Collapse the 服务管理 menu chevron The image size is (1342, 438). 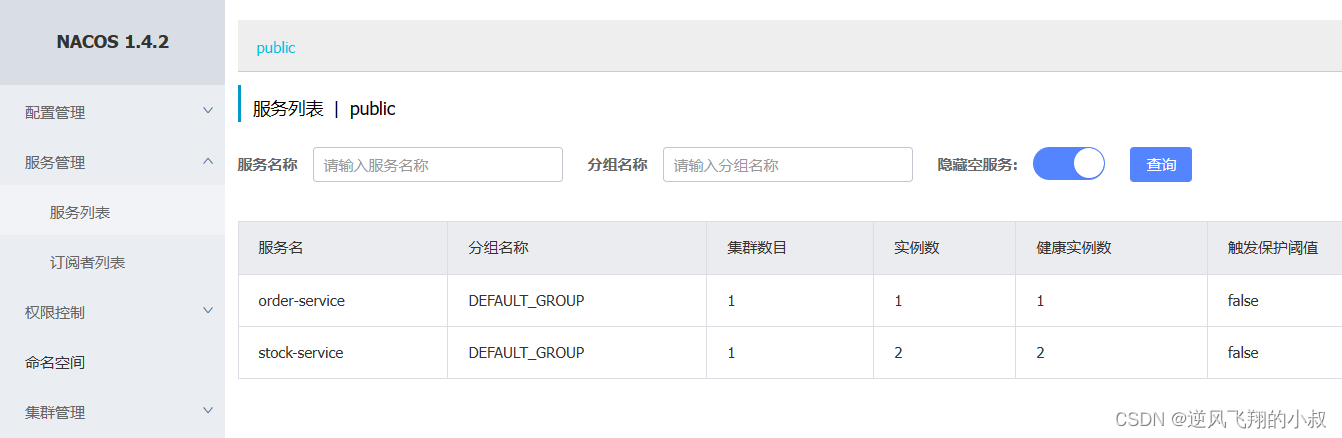point(208,161)
